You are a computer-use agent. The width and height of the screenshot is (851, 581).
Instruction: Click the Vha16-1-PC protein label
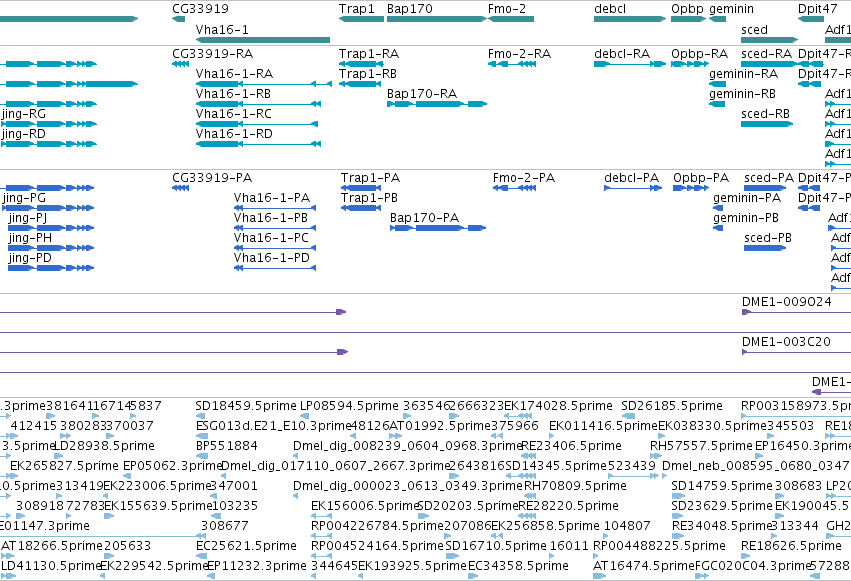(271, 238)
